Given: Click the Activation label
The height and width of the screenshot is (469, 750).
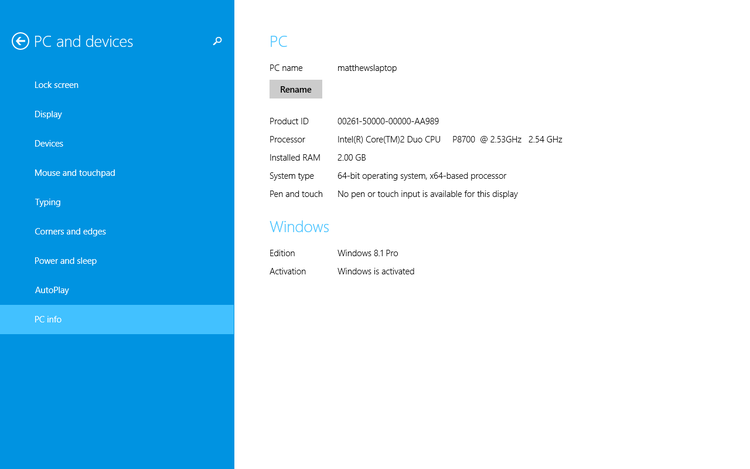Looking at the screenshot, I should point(287,272).
